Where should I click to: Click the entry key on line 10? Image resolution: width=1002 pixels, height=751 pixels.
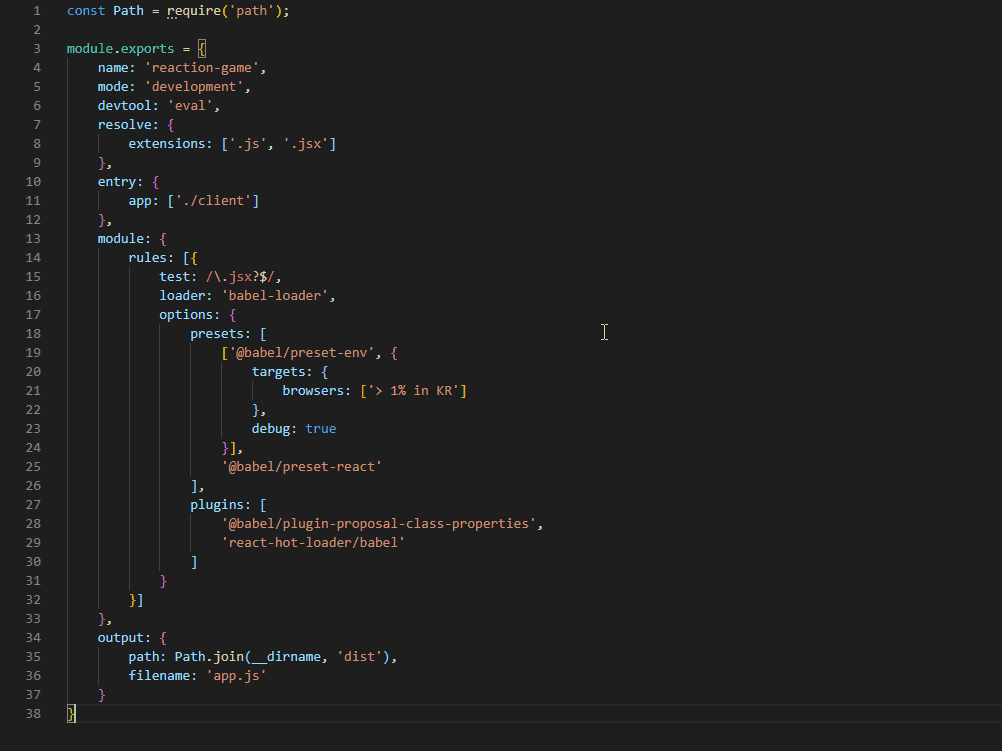tap(117, 182)
